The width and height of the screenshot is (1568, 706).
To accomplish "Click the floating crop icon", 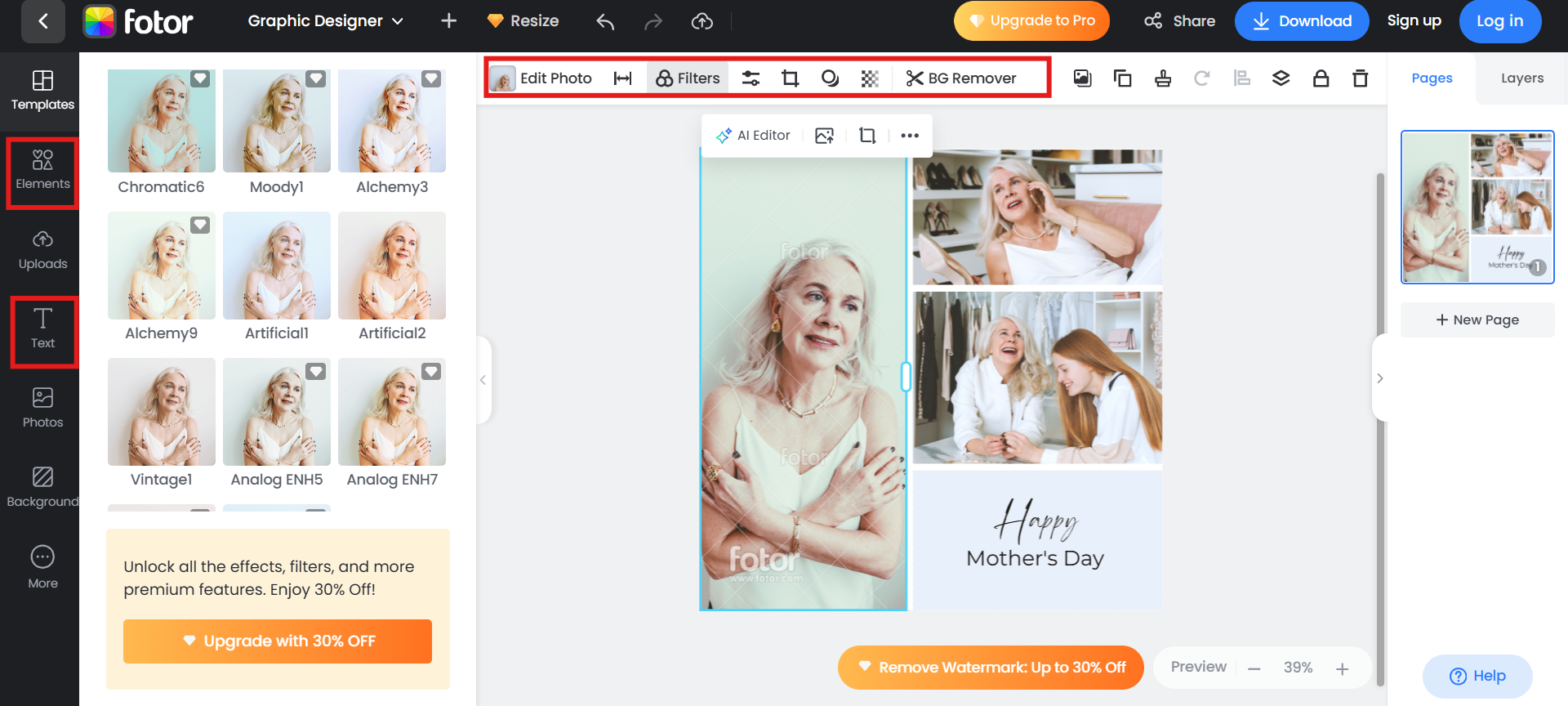I will [x=867, y=136].
